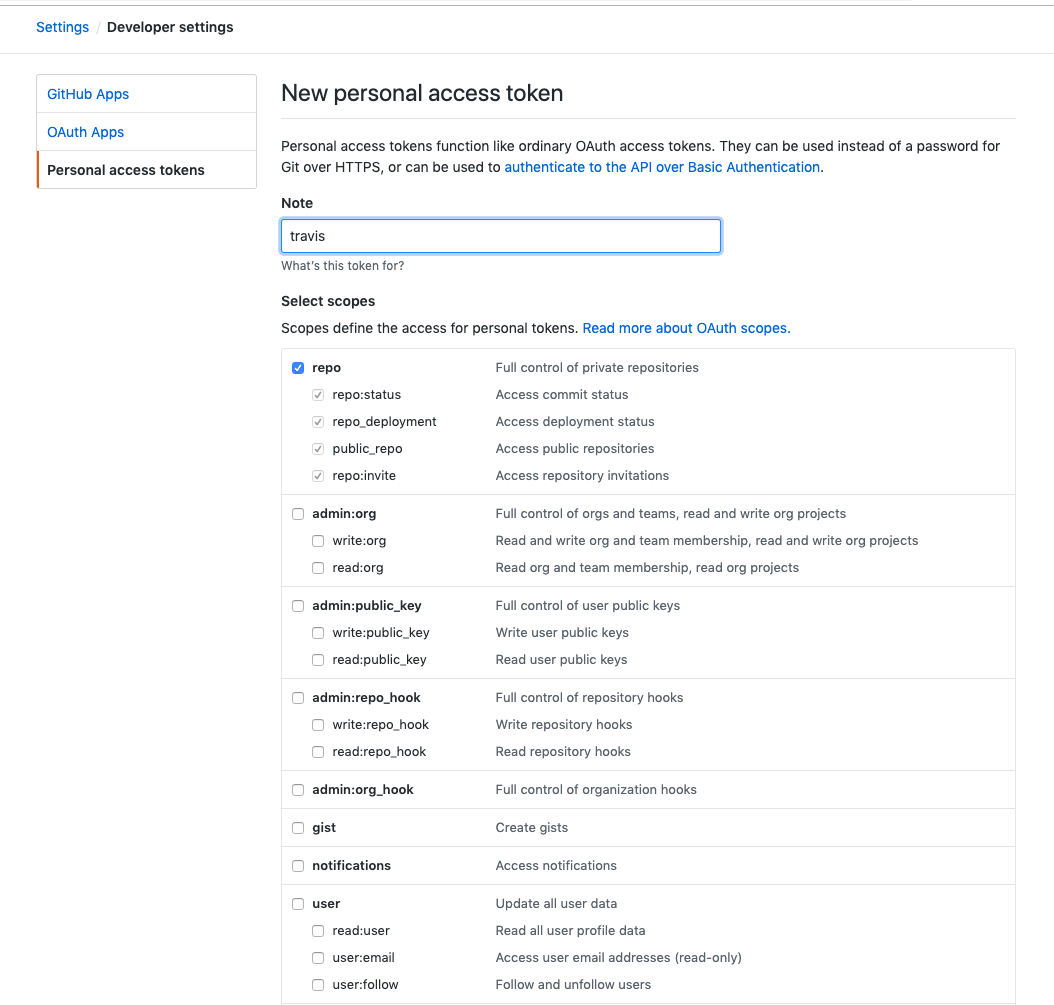Go to Settings breadcrumb link
1054x1005 pixels.
(x=62, y=27)
